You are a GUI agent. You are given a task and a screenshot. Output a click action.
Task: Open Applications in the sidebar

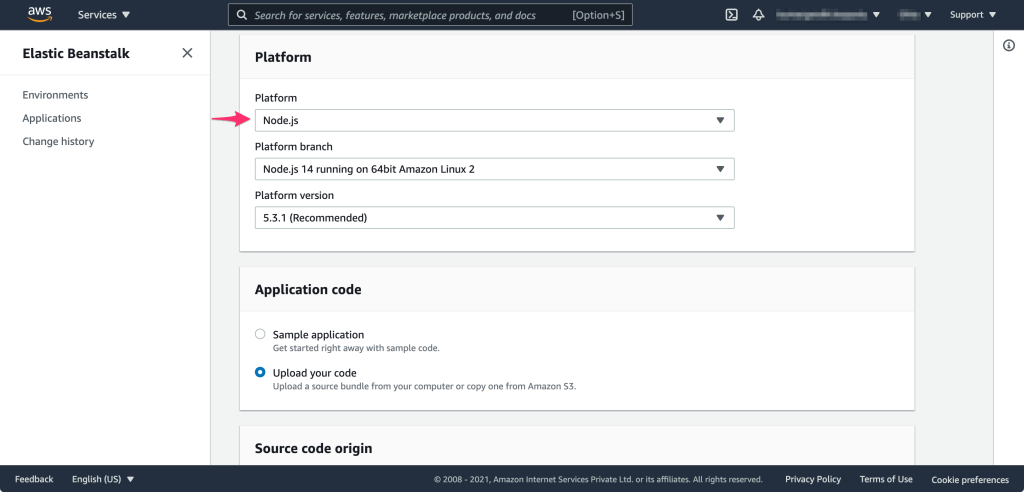(x=52, y=118)
